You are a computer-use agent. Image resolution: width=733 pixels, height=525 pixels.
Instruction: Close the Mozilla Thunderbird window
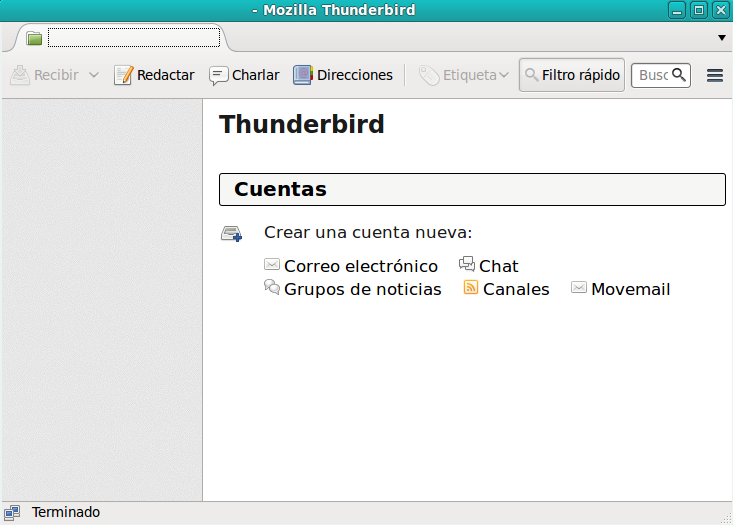tap(721, 10)
